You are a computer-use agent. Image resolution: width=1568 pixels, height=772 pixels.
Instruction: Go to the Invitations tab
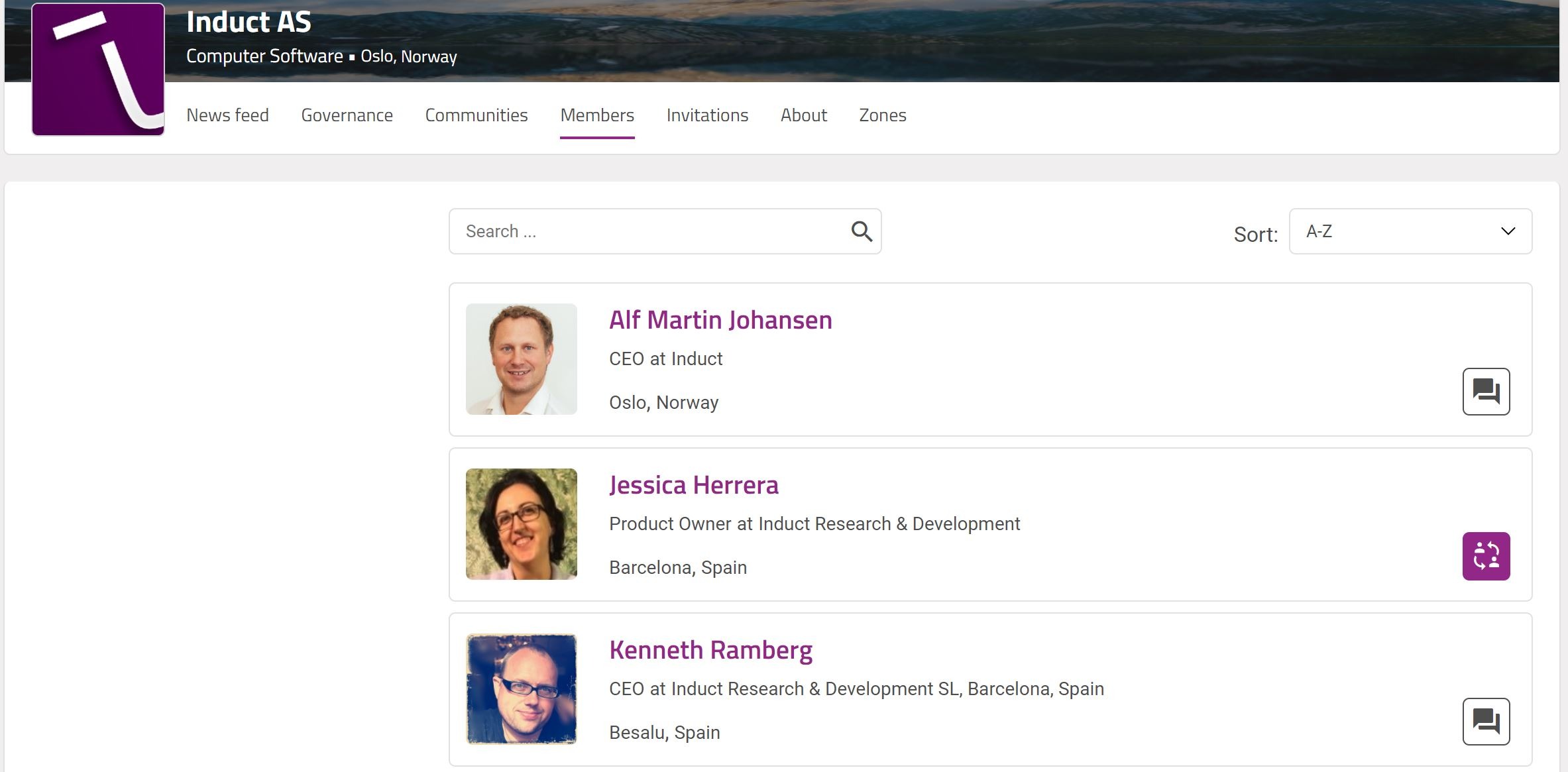(x=707, y=115)
